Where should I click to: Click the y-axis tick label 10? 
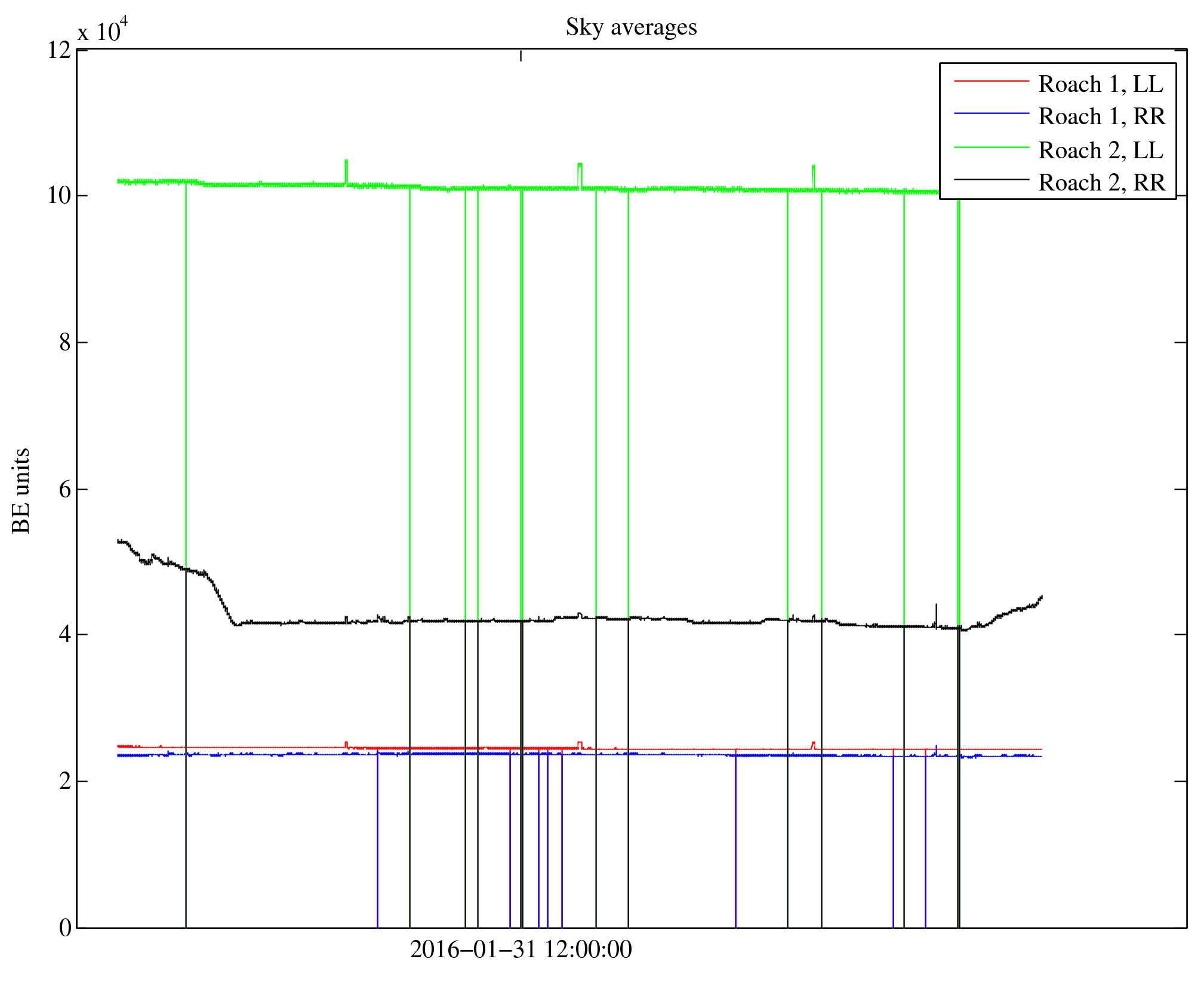59,196
